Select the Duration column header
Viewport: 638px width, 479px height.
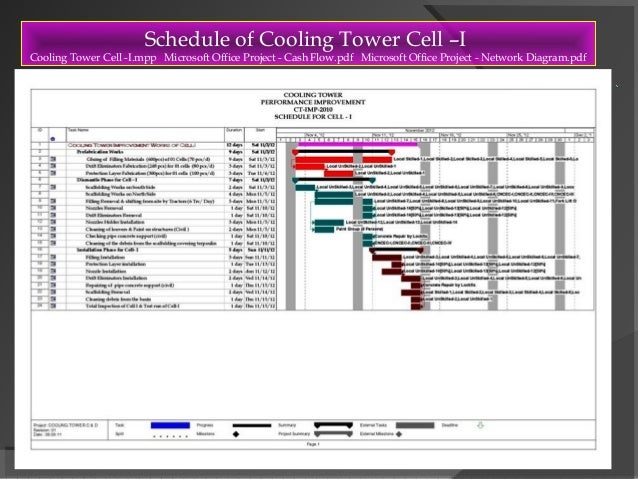coord(234,134)
